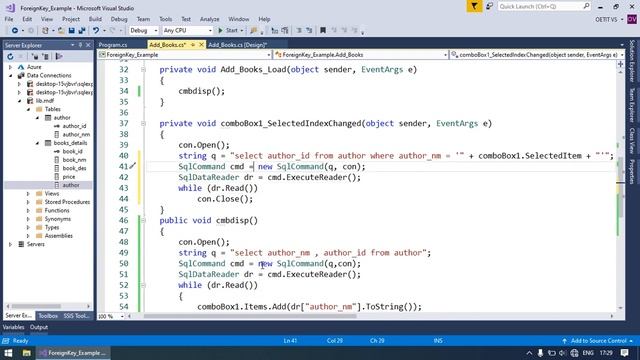Collapse the books_details table node
The width and height of the screenshot is (640, 360).
point(38,143)
